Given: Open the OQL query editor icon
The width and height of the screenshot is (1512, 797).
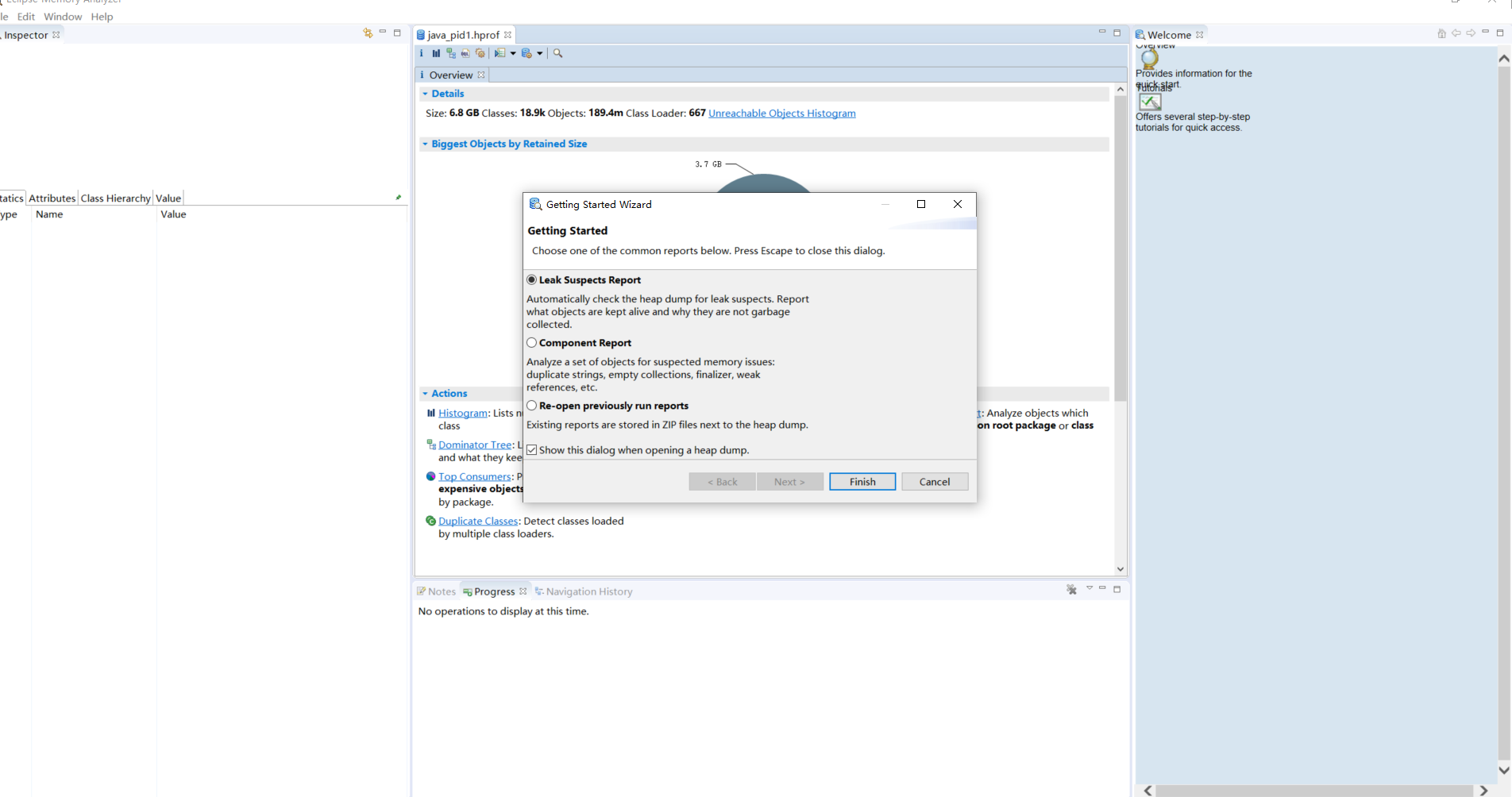Looking at the screenshot, I should tap(465, 53).
